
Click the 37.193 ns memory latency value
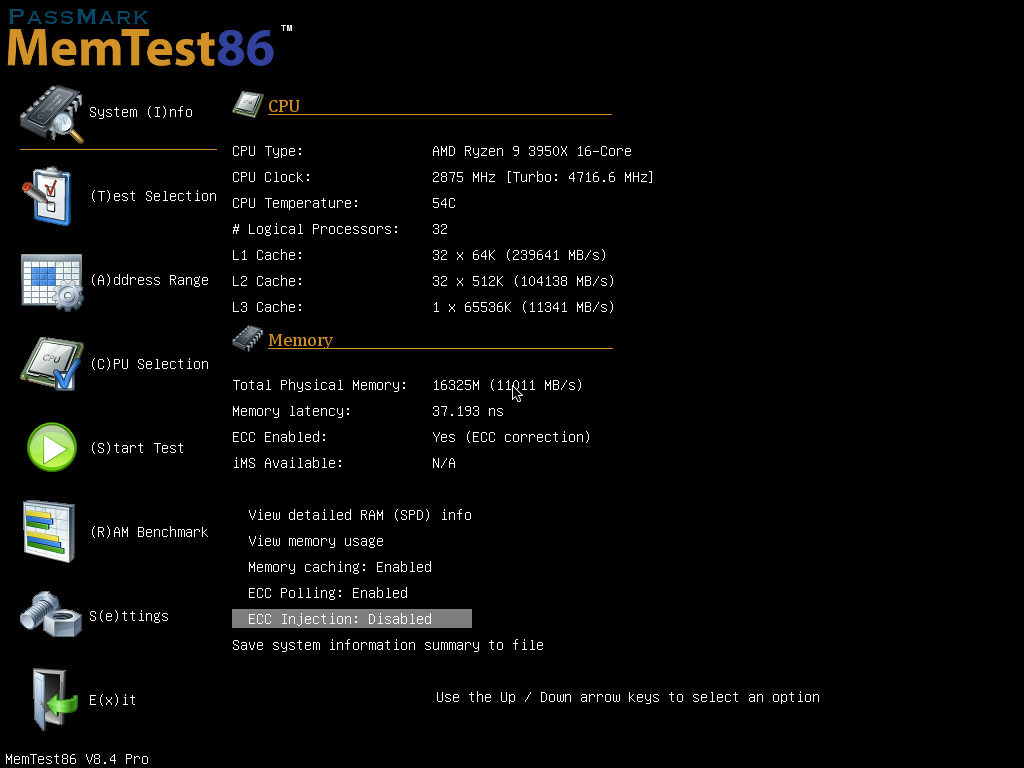[468, 411]
